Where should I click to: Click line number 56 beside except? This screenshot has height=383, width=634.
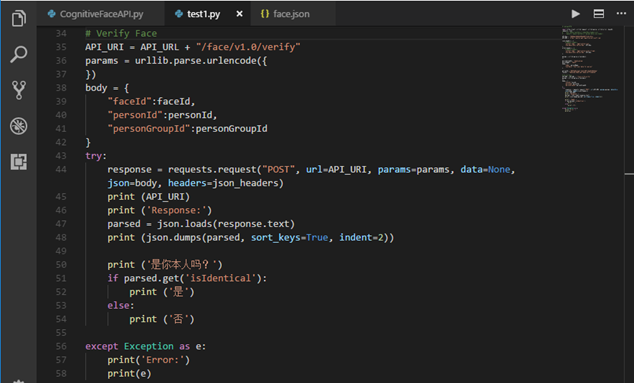click(61, 347)
